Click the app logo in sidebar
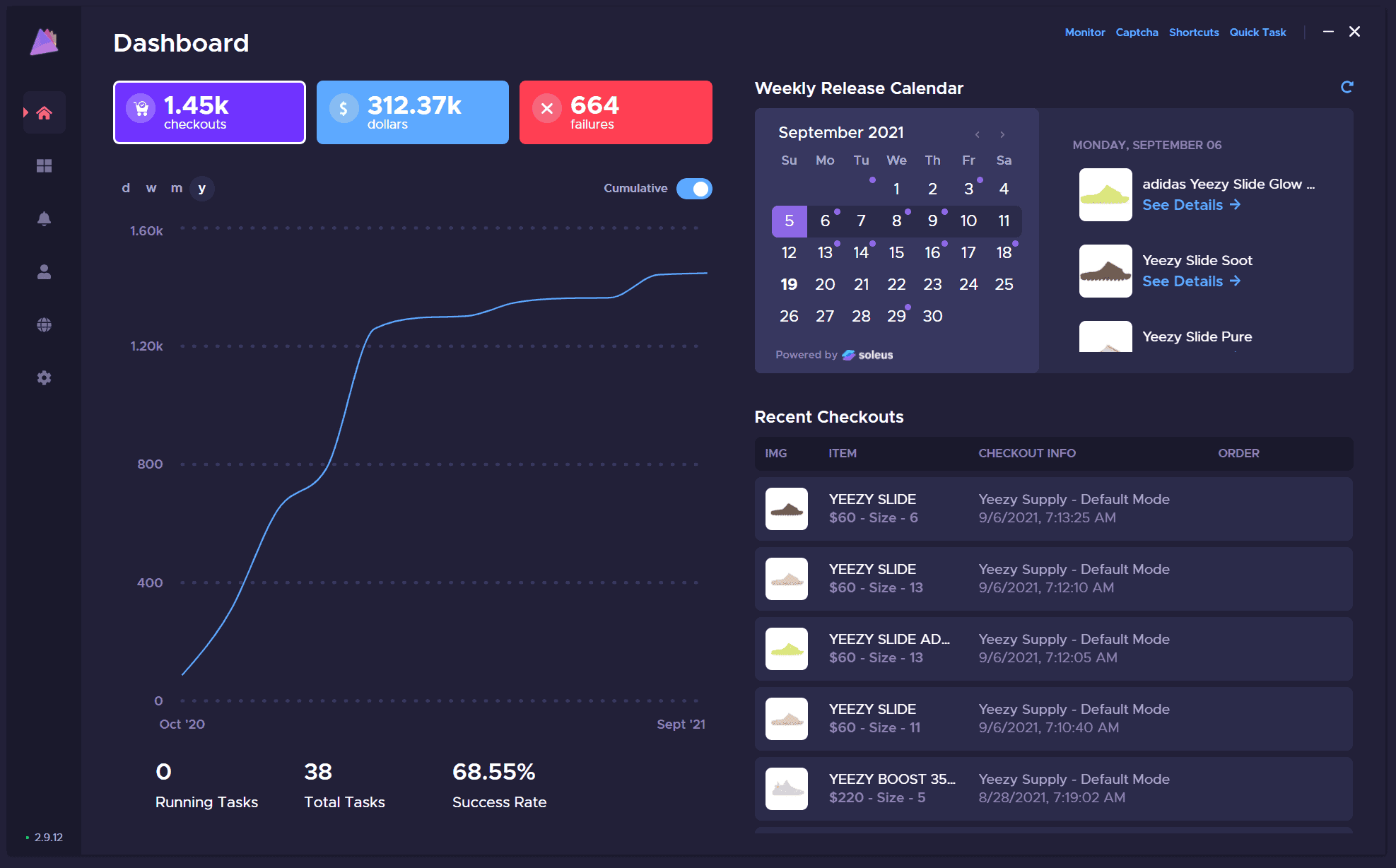This screenshot has width=1396, height=868. [44, 42]
